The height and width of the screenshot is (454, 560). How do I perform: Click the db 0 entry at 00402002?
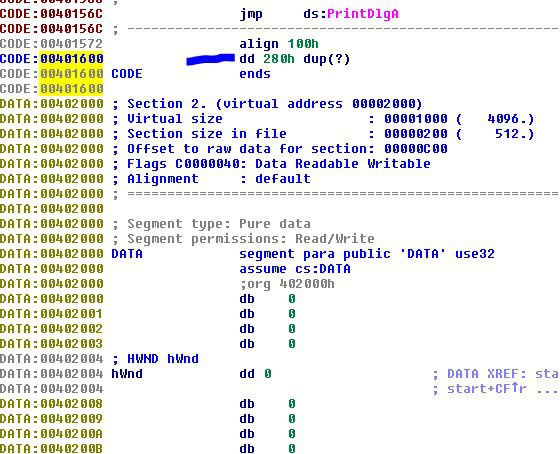(267, 329)
